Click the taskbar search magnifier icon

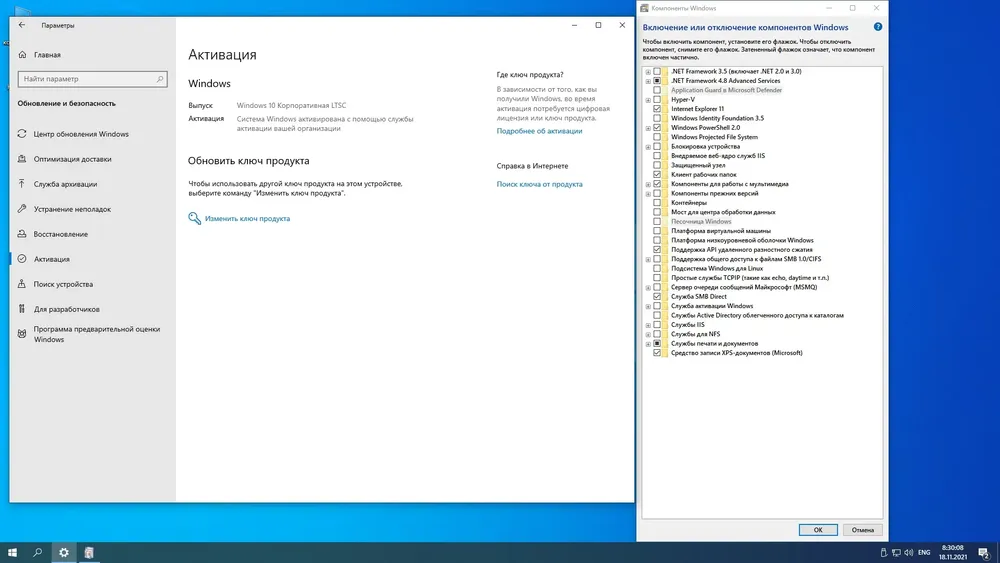(38, 552)
